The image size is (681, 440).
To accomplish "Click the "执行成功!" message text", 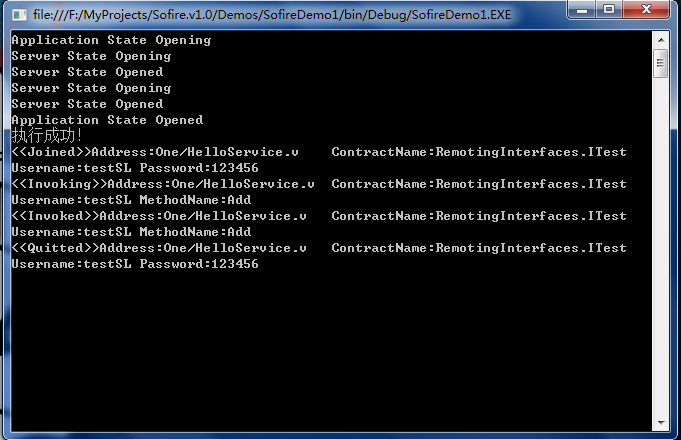I will coord(47,136).
